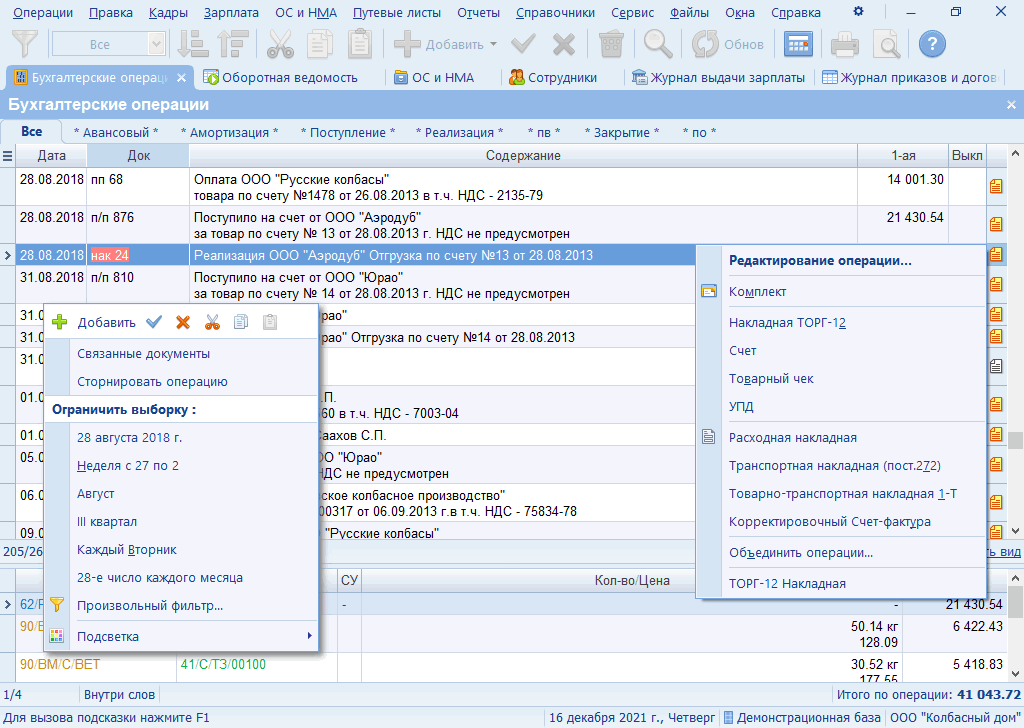The height and width of the screenshot is (728, 1024).
Task: Click the Содержание column header
Action: [523, 155]
